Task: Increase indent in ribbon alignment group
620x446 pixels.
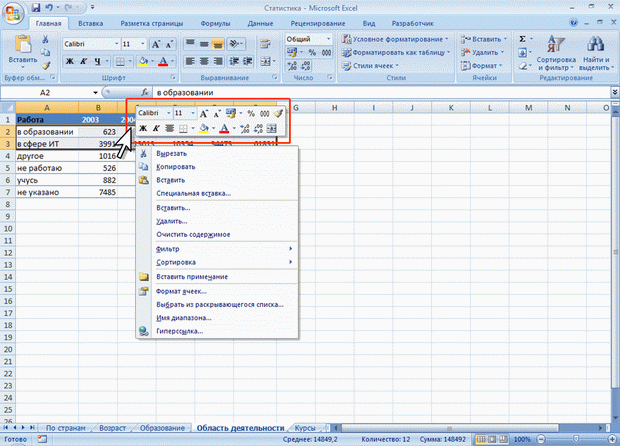Action: pos(248,61)
